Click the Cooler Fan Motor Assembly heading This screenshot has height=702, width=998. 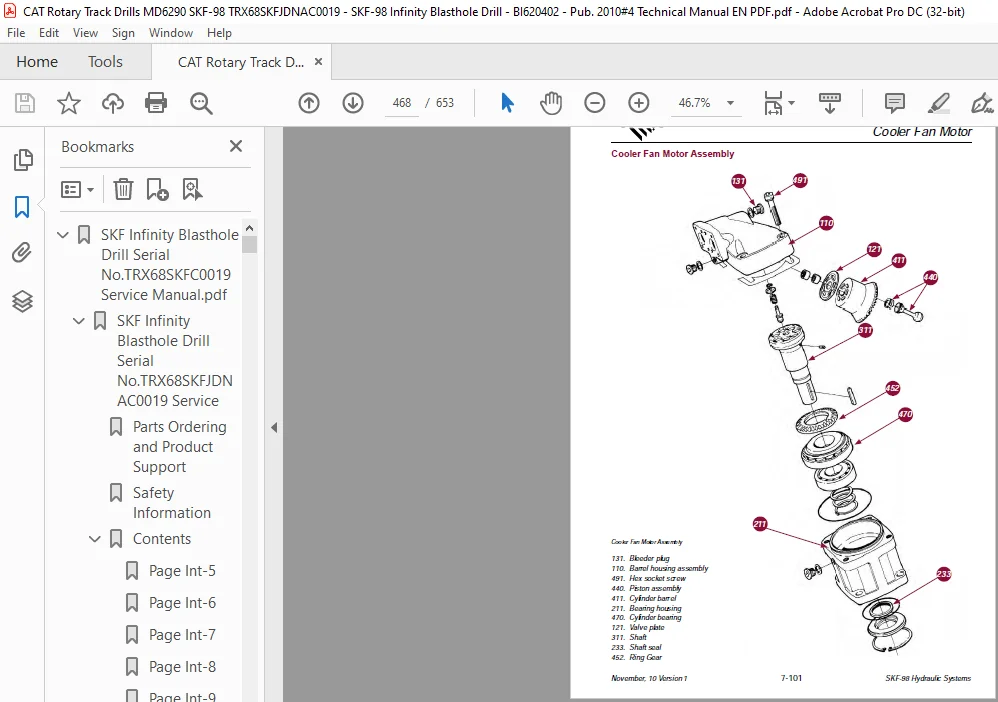coord(672,153)
